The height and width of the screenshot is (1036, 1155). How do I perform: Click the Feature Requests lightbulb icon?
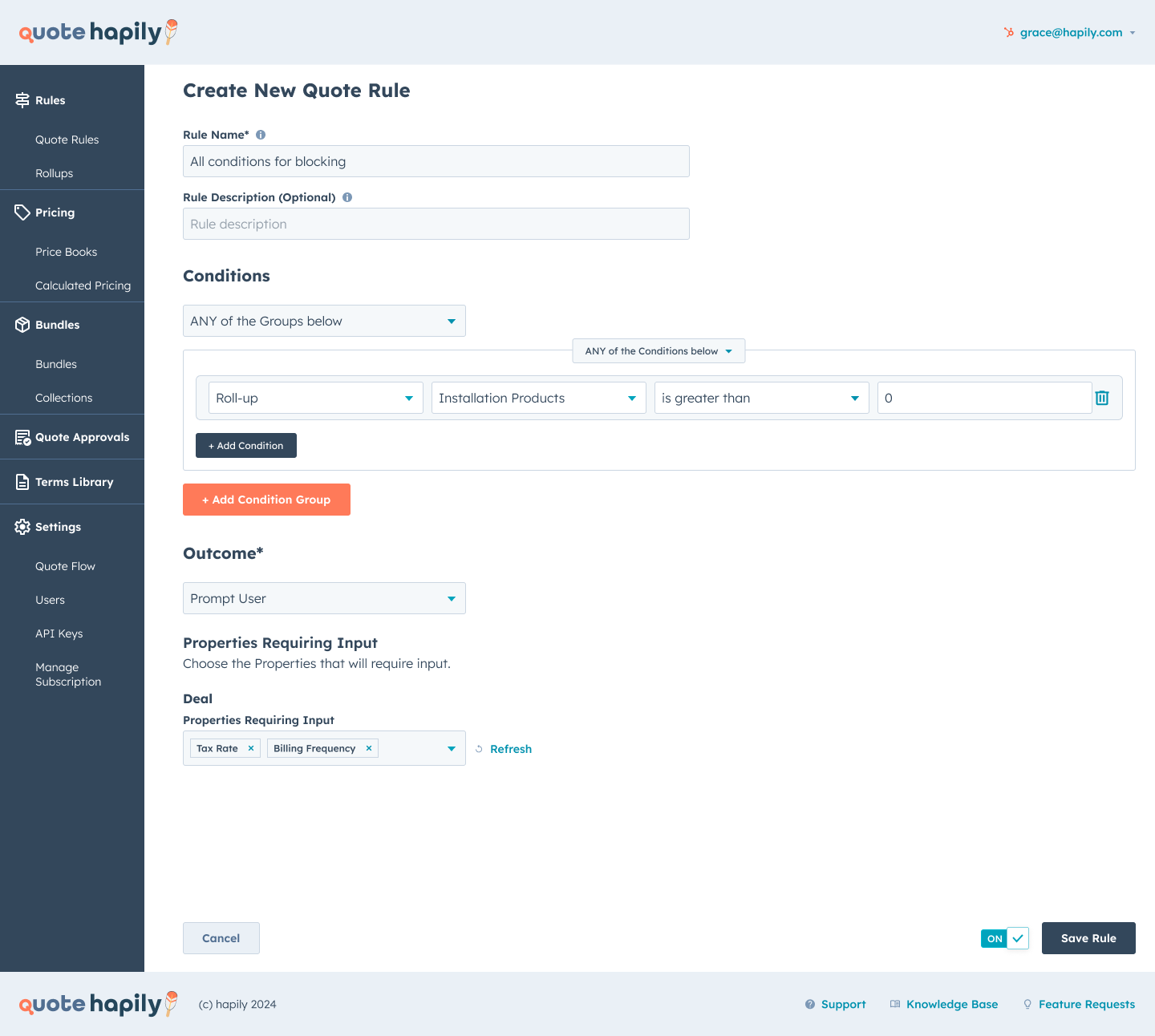tap(1027, 1004)
